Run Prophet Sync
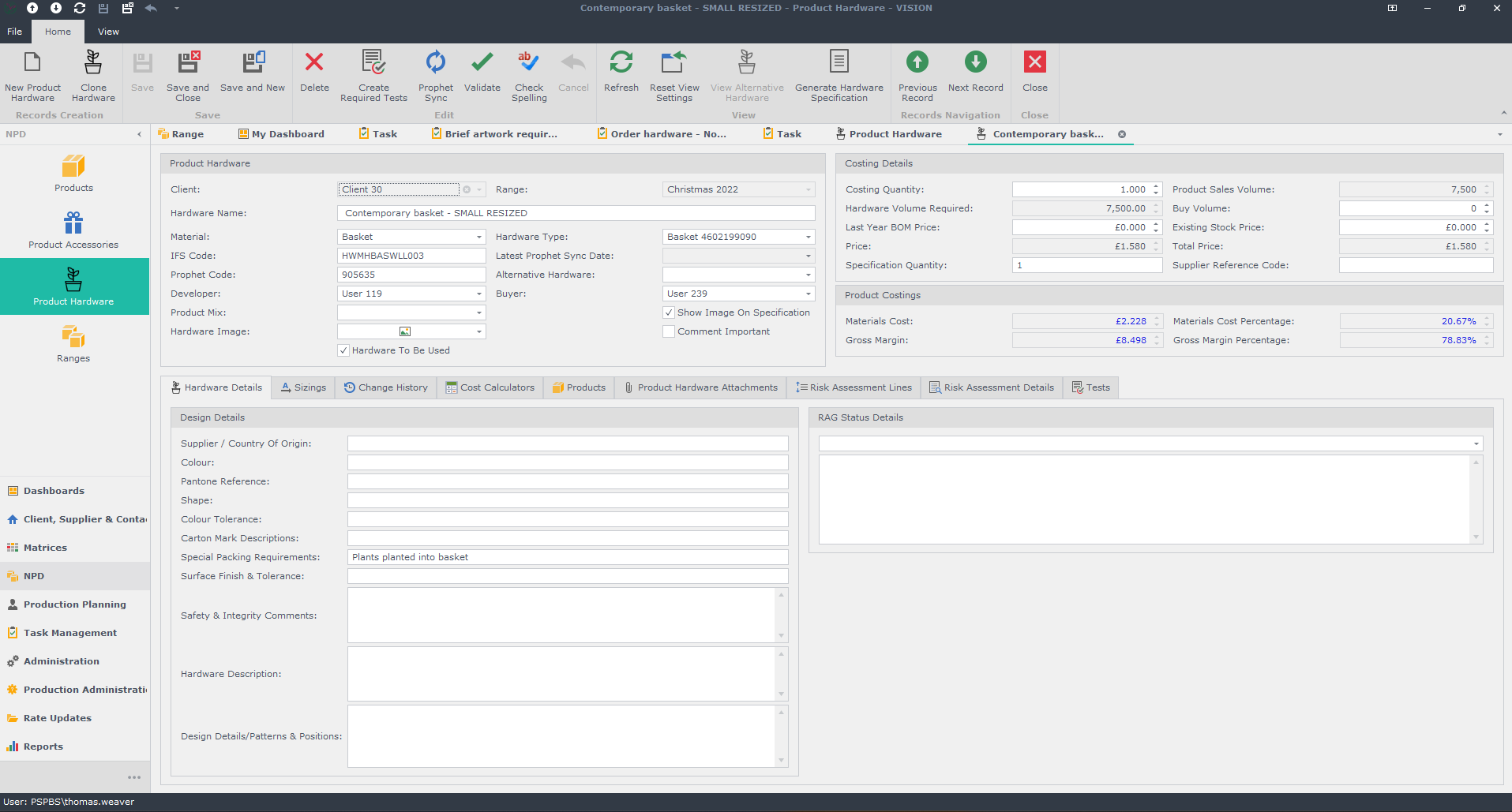Viewport: 1512px width, 812px height. [436, 76]
